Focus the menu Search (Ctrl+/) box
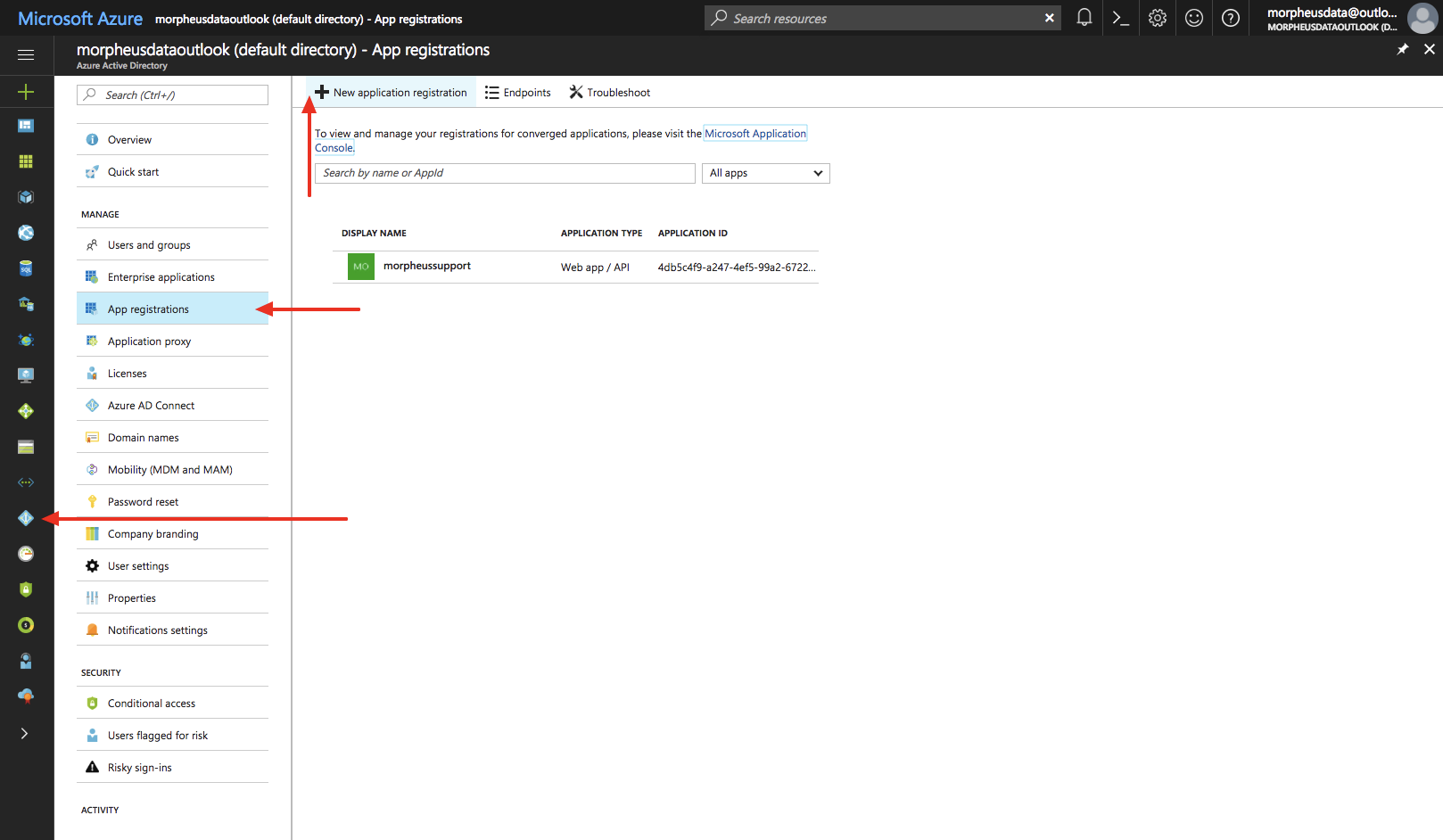 [173, 95]
